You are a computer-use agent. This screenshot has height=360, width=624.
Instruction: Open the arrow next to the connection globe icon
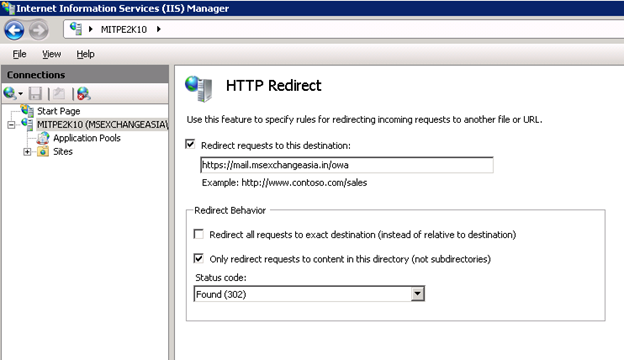coord(21,94)
